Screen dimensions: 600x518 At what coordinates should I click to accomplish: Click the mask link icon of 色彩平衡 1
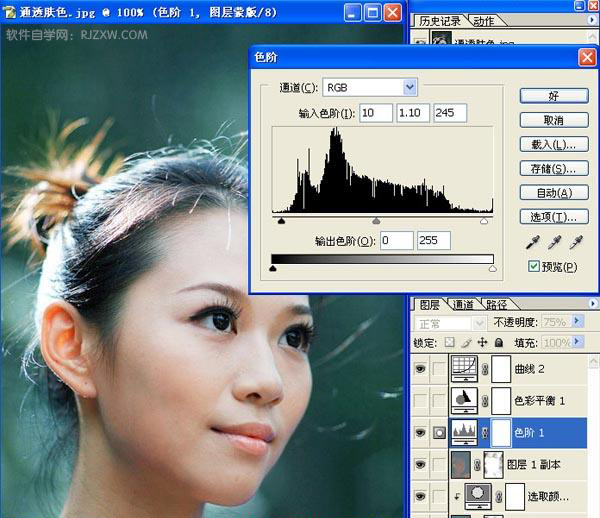[x=485, y=401]
